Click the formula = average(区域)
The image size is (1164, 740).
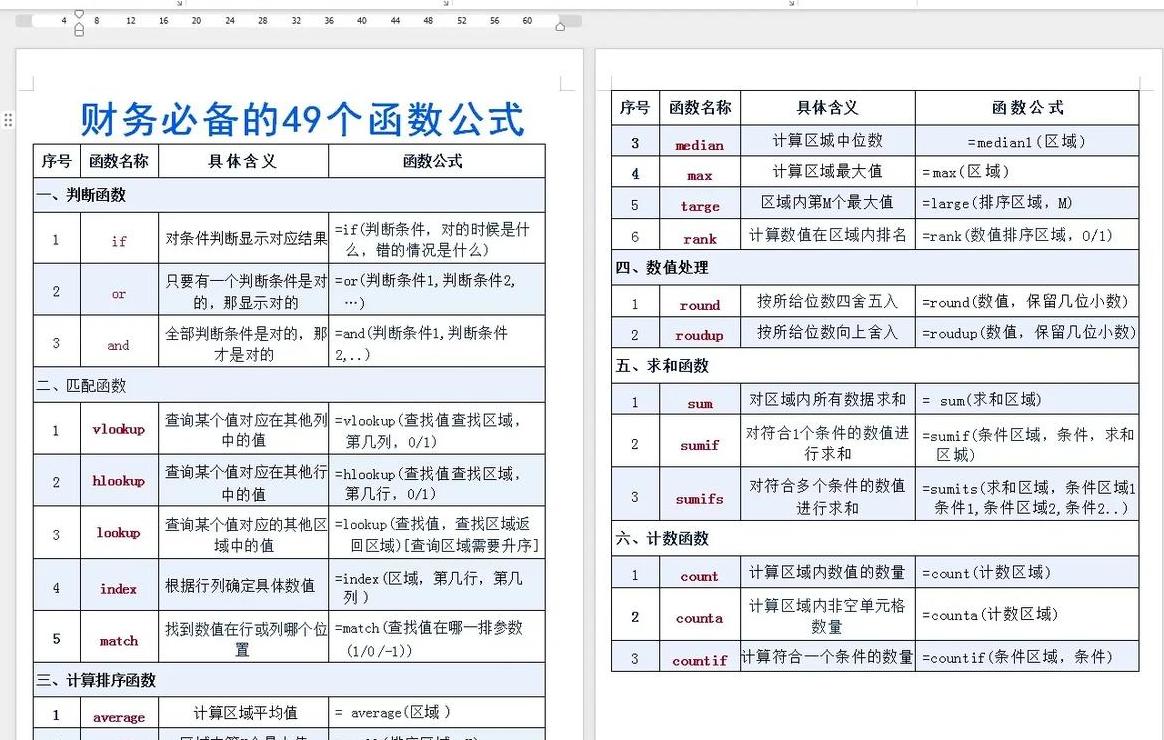(393, 713)
